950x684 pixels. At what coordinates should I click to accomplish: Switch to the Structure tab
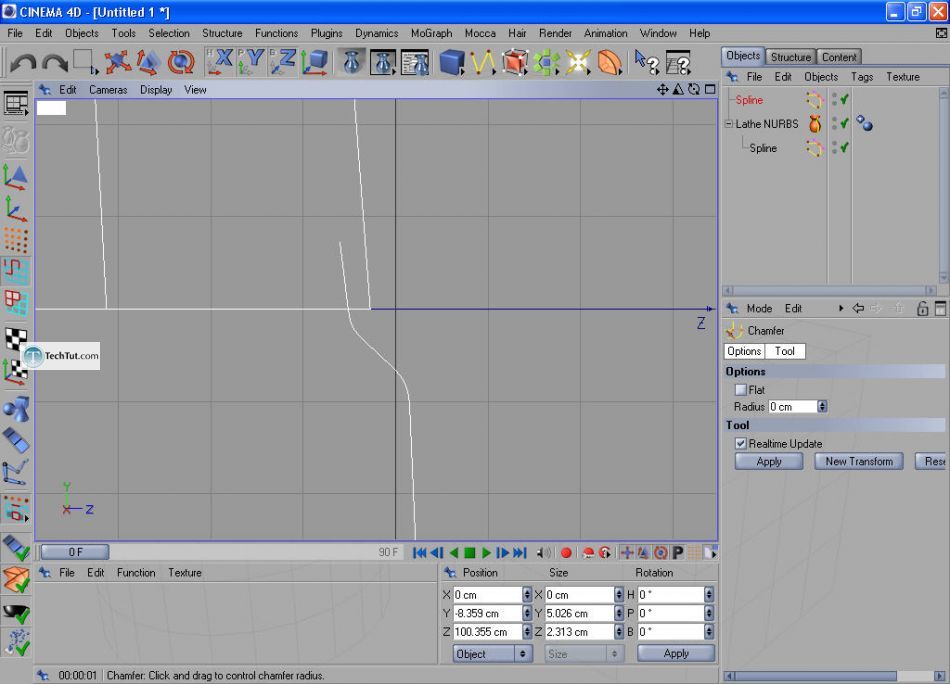pyautogui.click(x=790, y=57)
